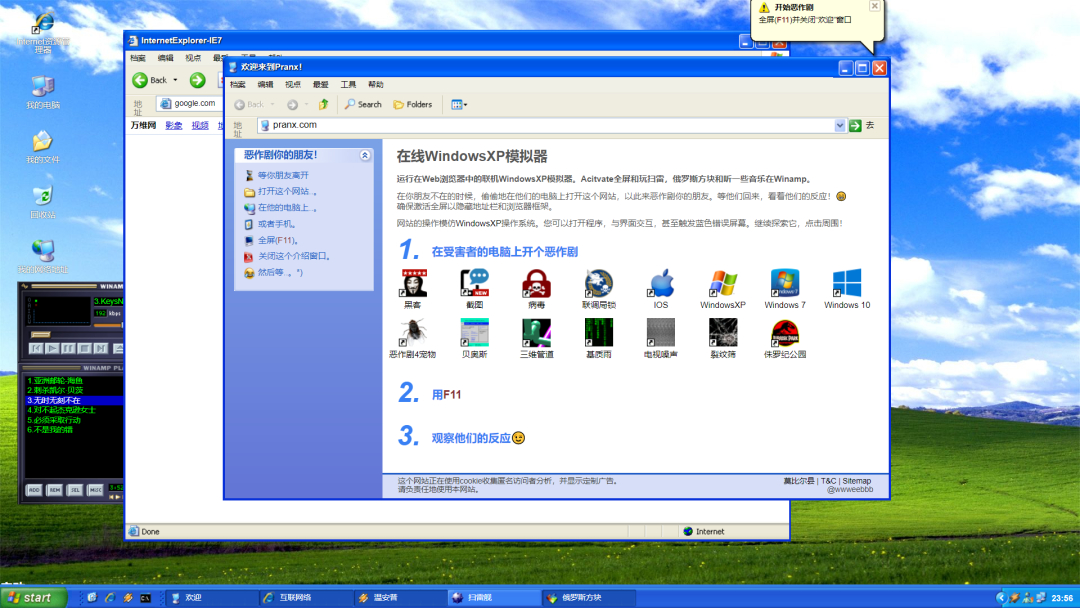
Task: Click the Search button in Pranx toolbar
Action: point(363,105)
